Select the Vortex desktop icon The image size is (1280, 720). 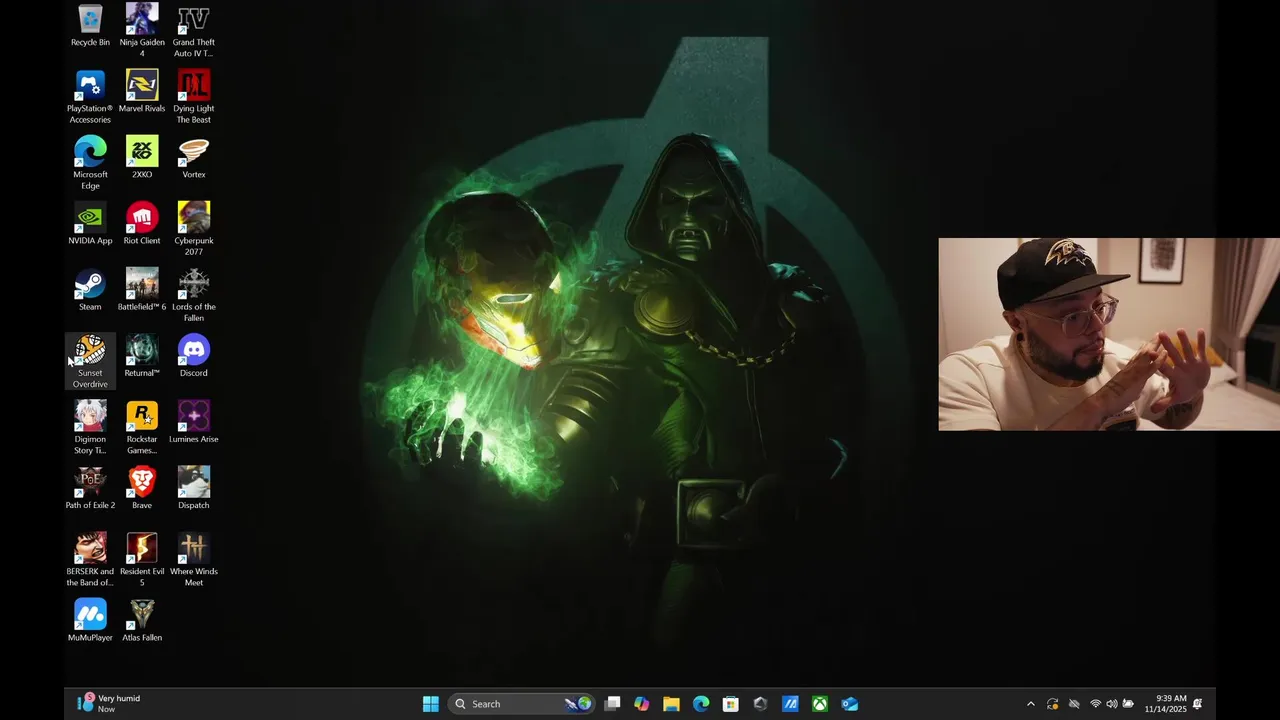click(194, 158)
